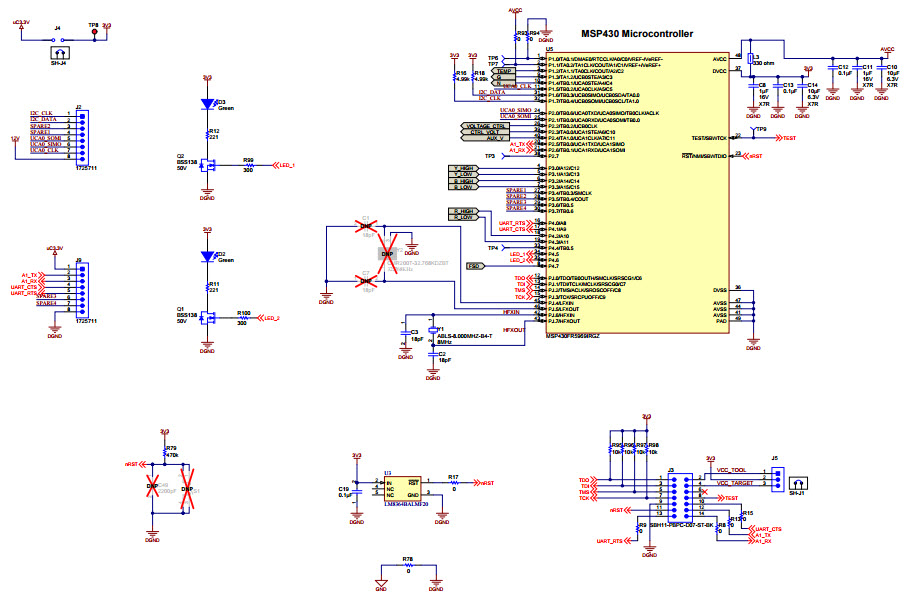Select the SBH11 JTAG header J3
The width and height of the screenshot is (905, 596).
(x=681, y=497)
